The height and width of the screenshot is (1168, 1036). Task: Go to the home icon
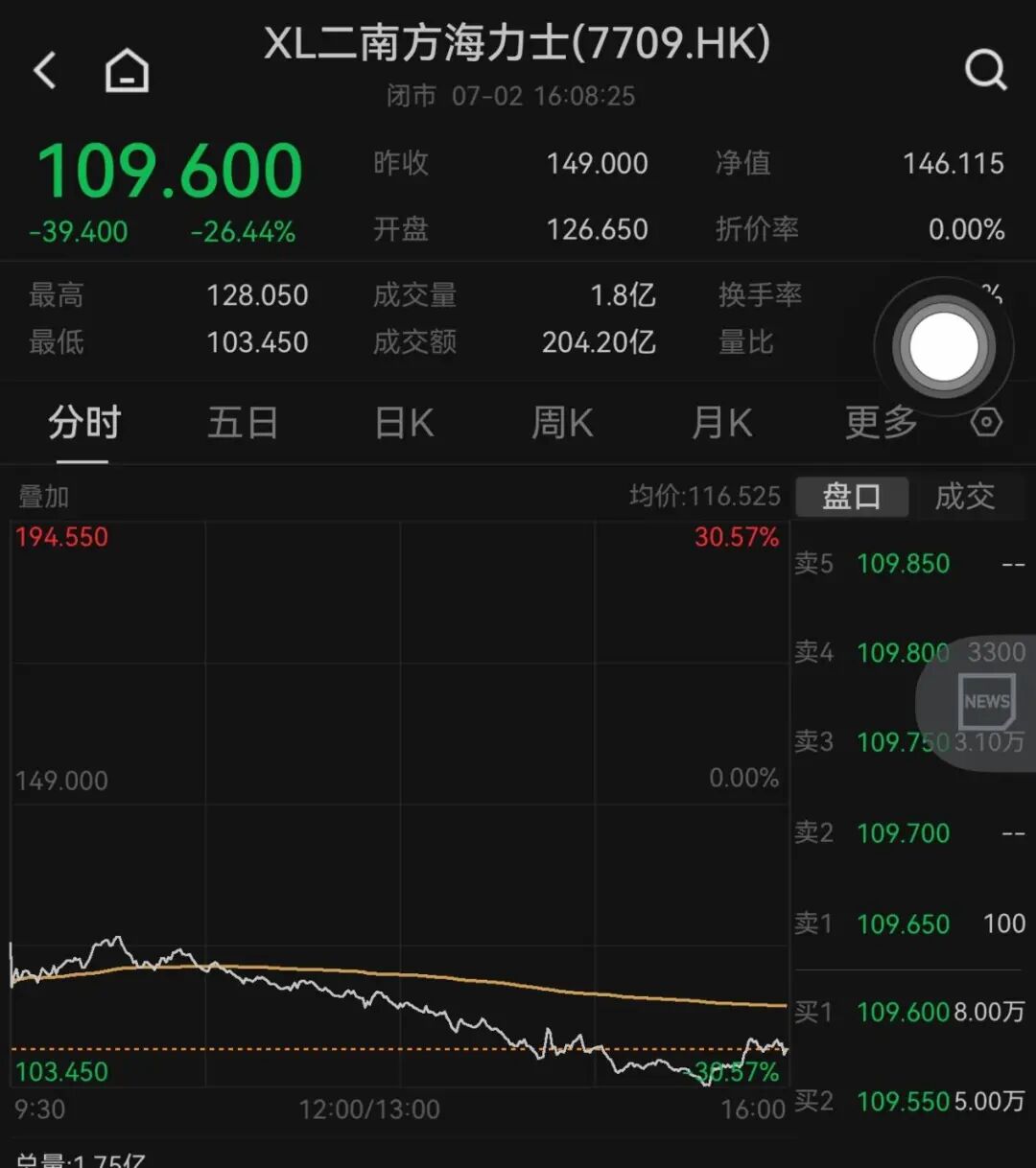pyautogui.click(x=127, y=71)
